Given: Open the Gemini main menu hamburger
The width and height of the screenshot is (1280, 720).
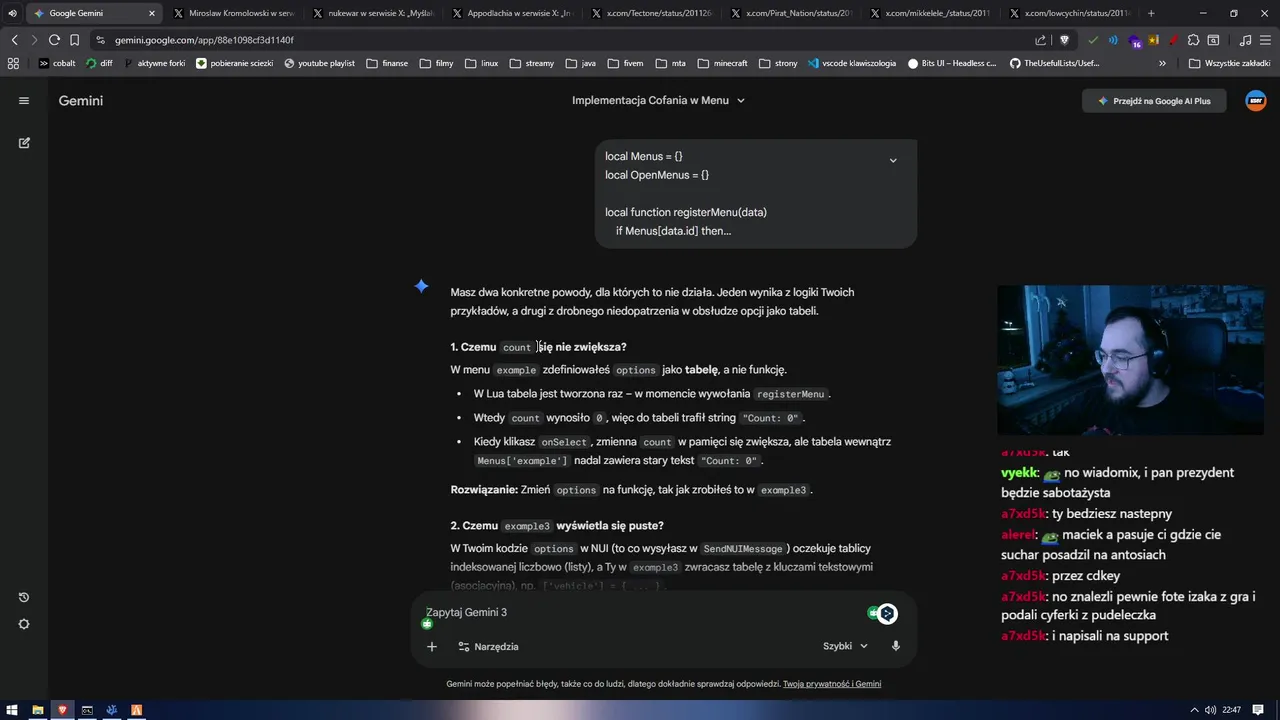Looking at the screenshot, I should click(24, 101).
